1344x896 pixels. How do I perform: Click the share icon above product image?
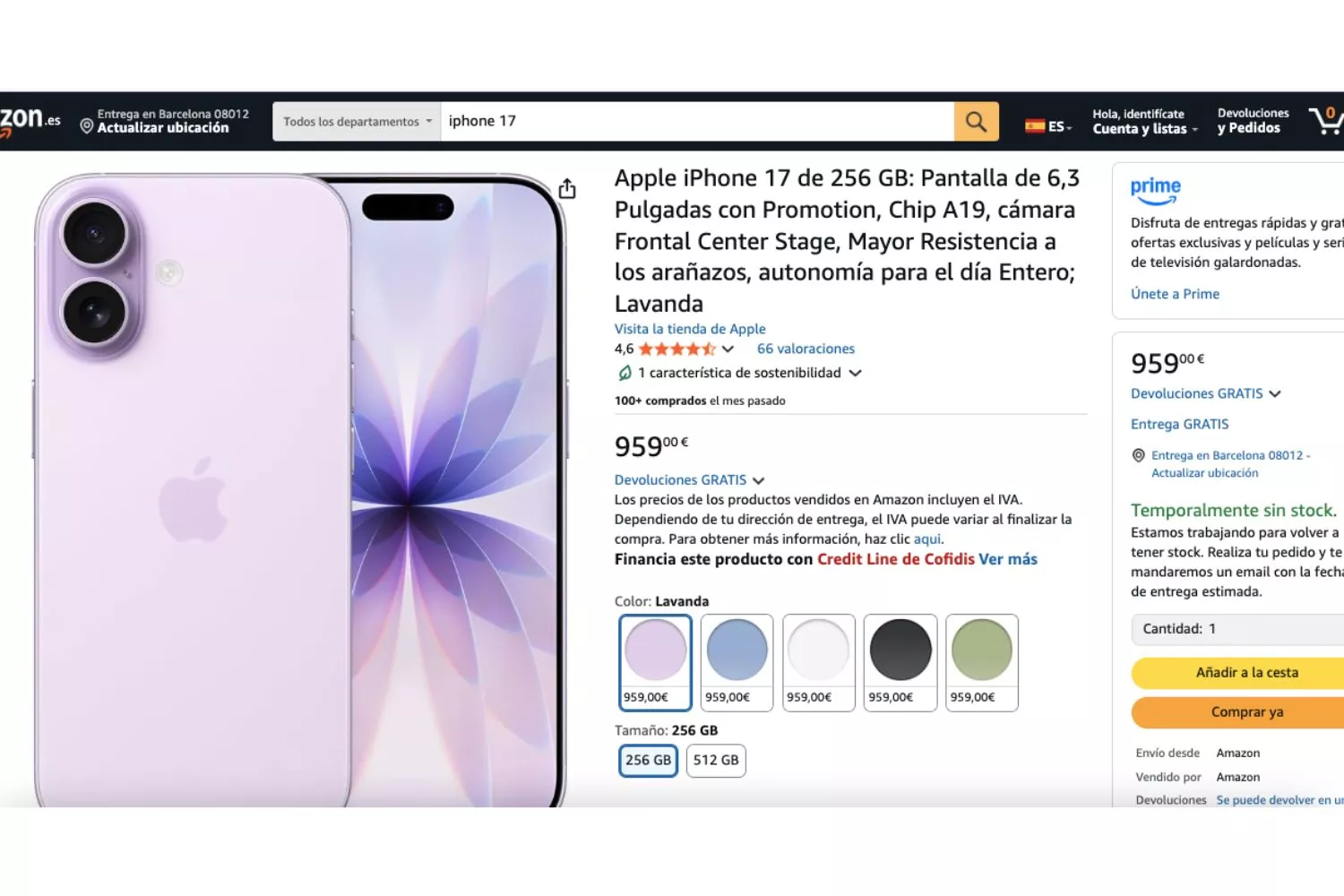(567, 189)
